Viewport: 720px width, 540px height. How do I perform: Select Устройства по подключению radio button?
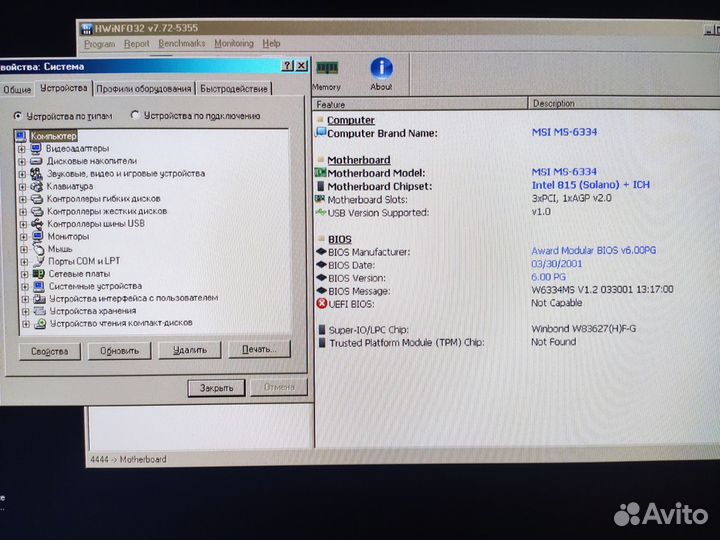(x=135, y=115)
